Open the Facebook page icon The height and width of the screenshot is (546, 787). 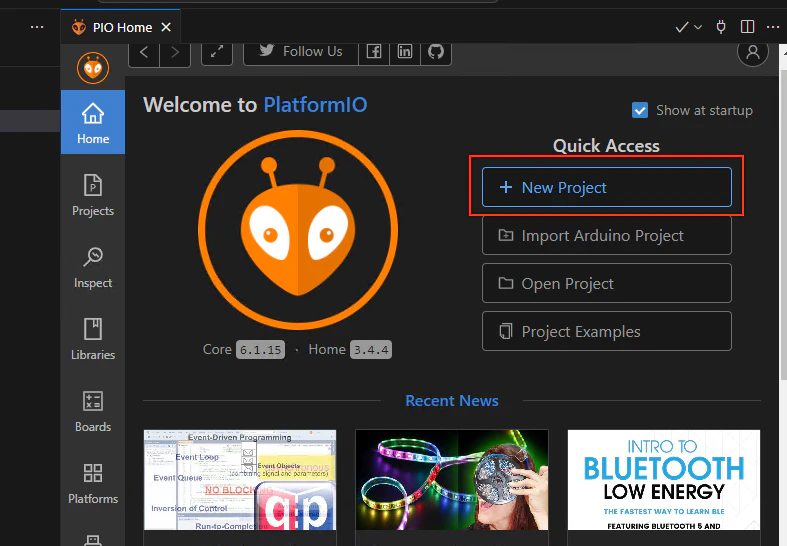click(x=374, y=52)
